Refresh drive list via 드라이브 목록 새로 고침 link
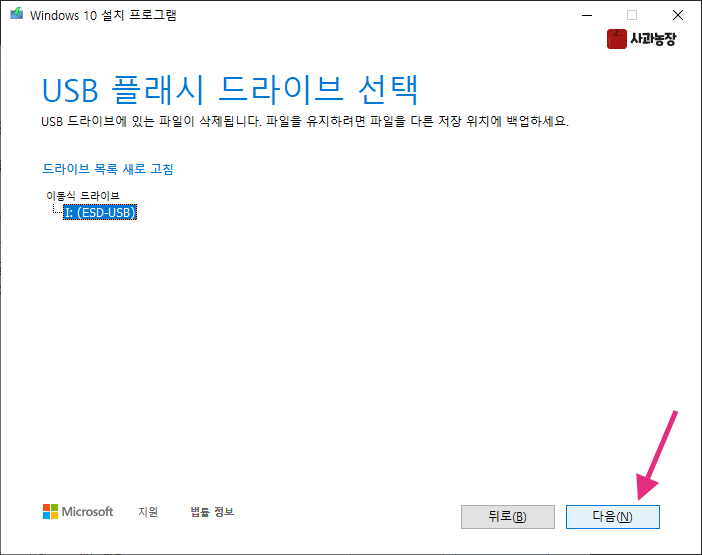The height and width of the screenshot is (555, 702). [107, 169]
